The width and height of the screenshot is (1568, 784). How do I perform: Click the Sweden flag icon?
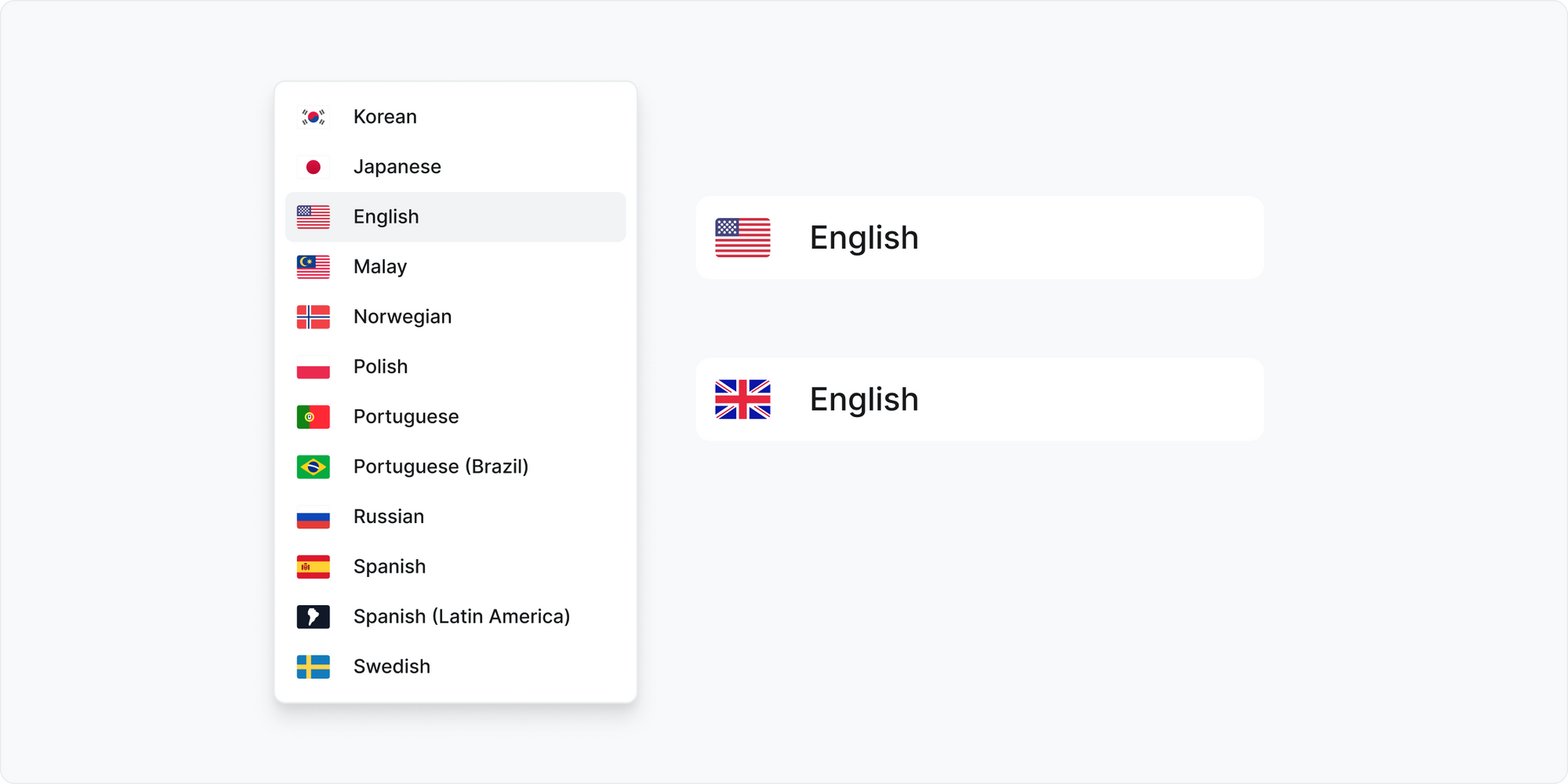(313, 667)
